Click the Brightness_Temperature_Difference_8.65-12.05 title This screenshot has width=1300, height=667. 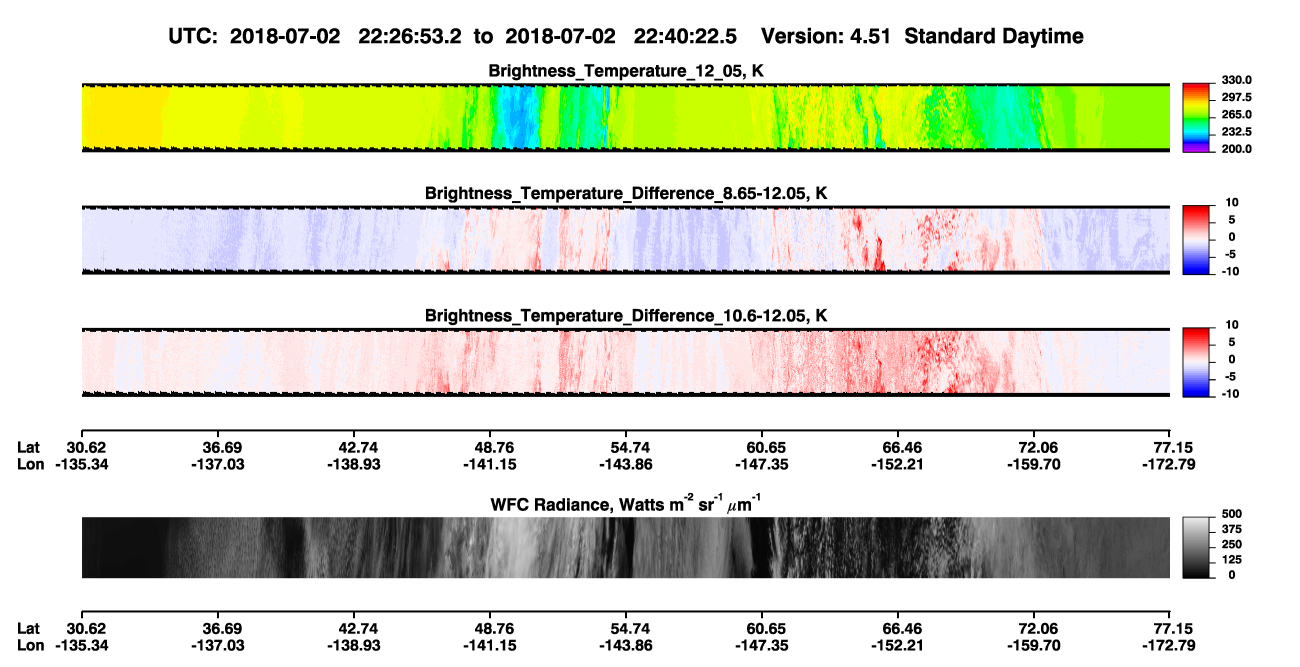click(x=626, y=193)
